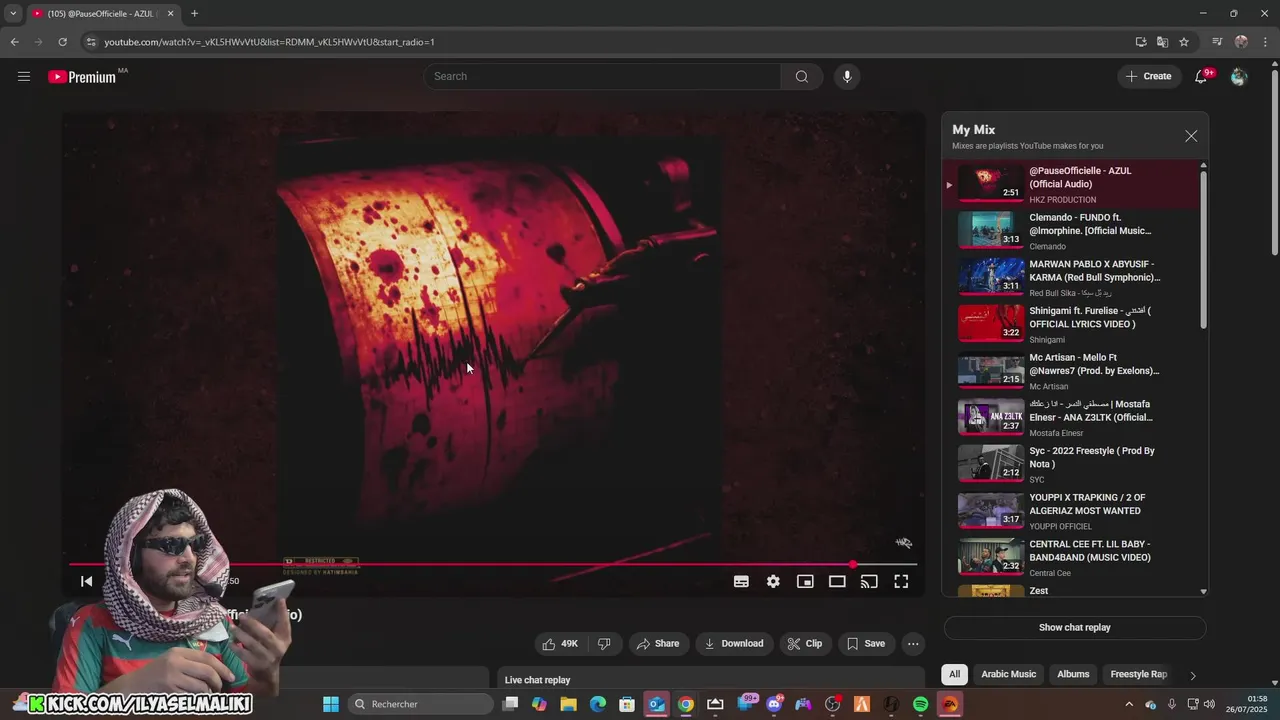Start voice search with microphone icon
The width and height of the screenshot is (1280, 720).
847,76
